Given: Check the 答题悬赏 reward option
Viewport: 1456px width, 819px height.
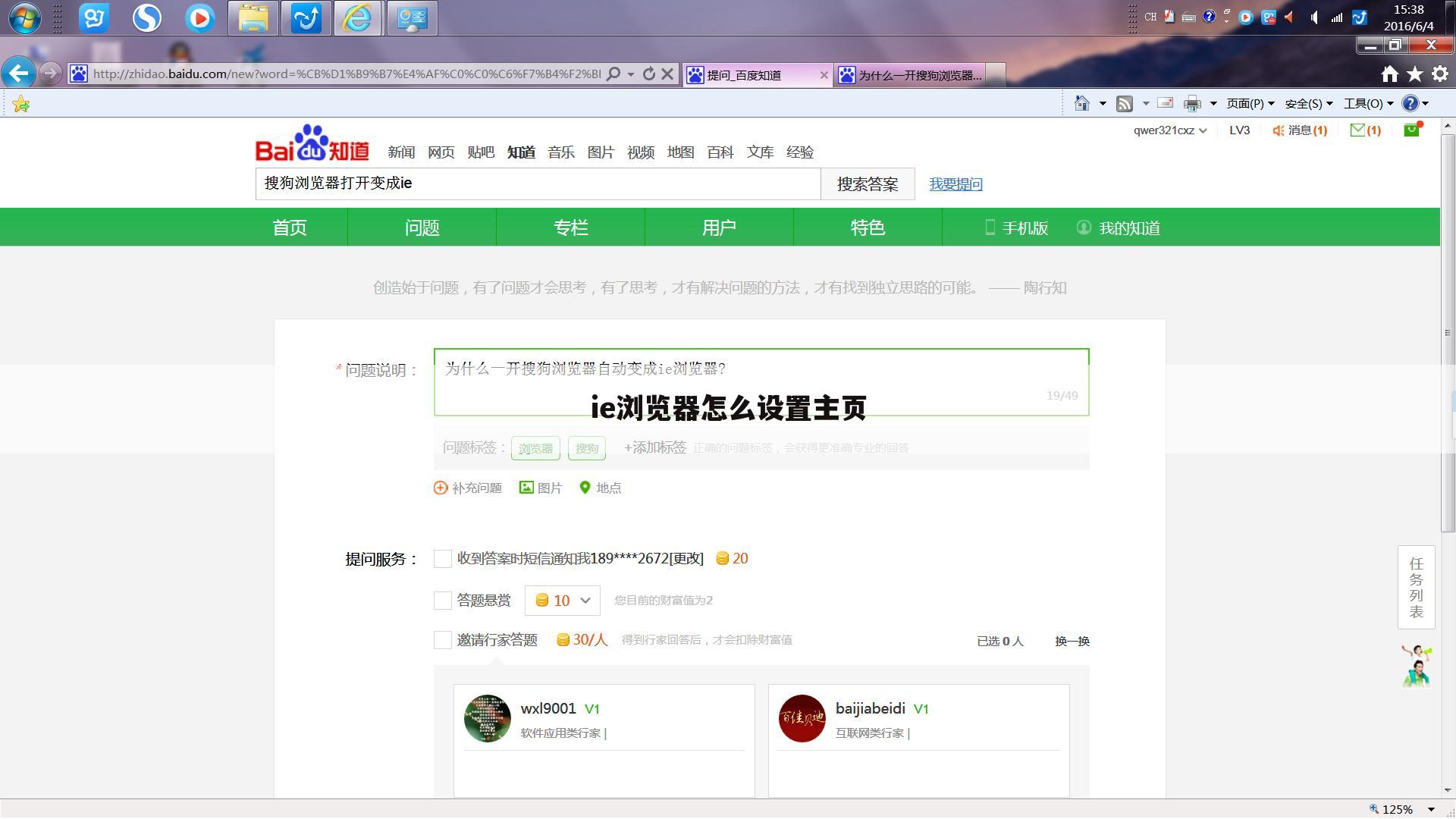Looking at the screenshot, I should (442, 600).
